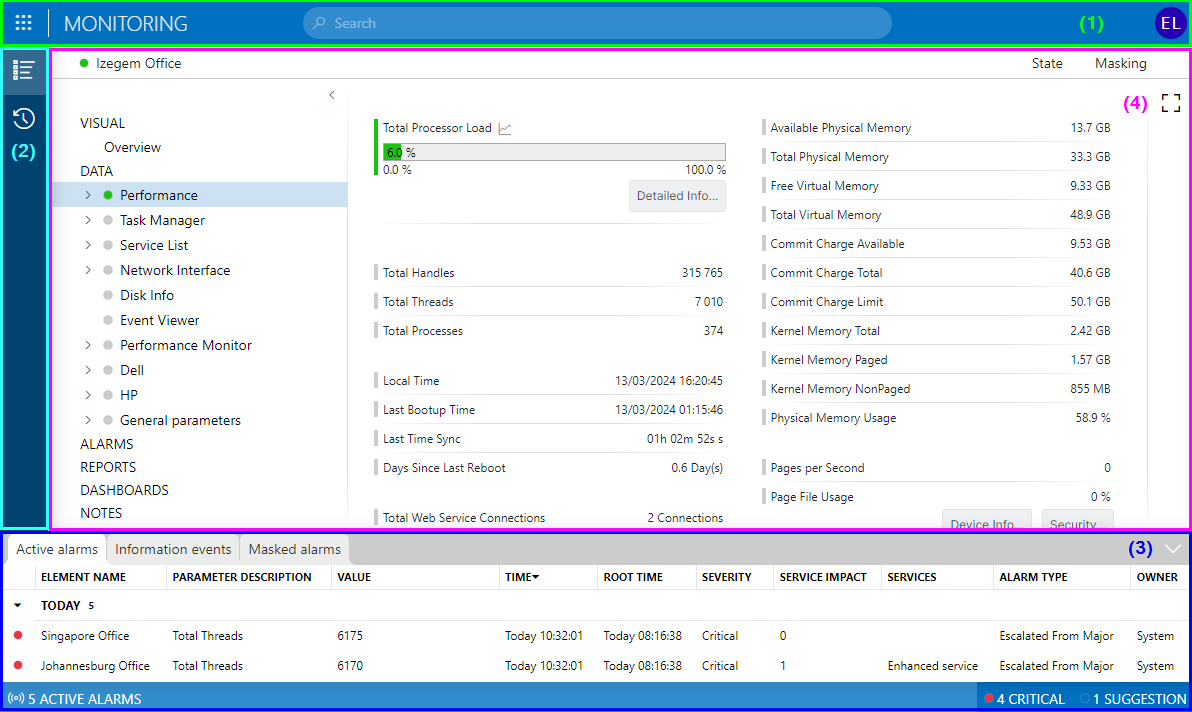Expand the card to fullscreen
The image size is (1192, 712).
(x=1170, y=102)
